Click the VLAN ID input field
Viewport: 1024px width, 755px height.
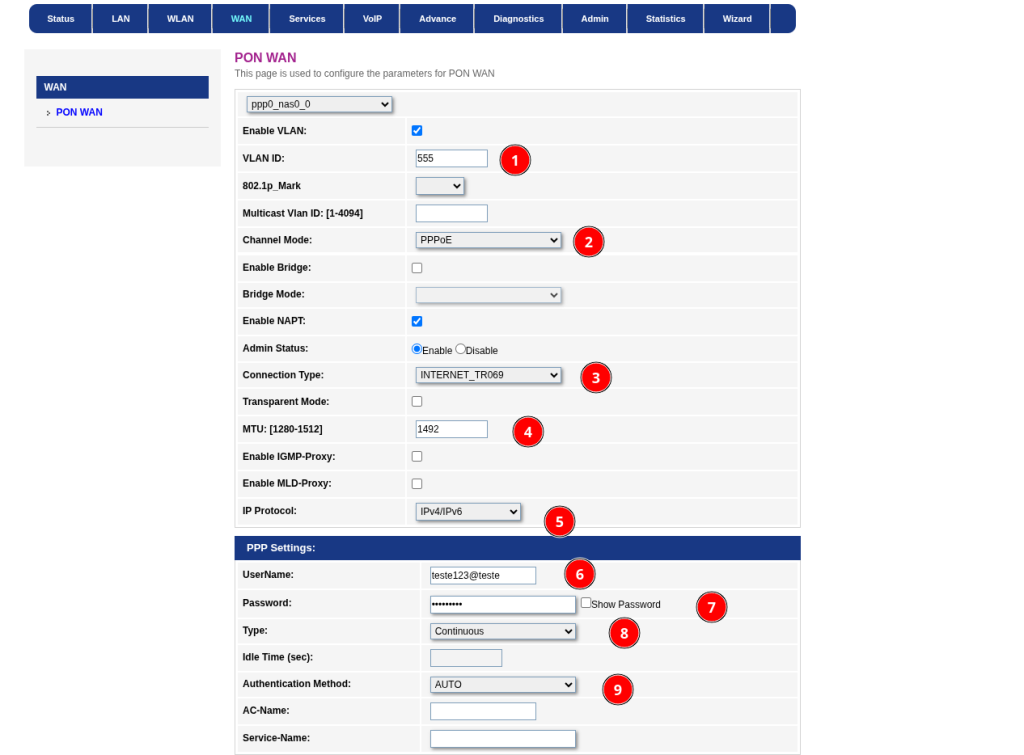click(x=451, y=158)
